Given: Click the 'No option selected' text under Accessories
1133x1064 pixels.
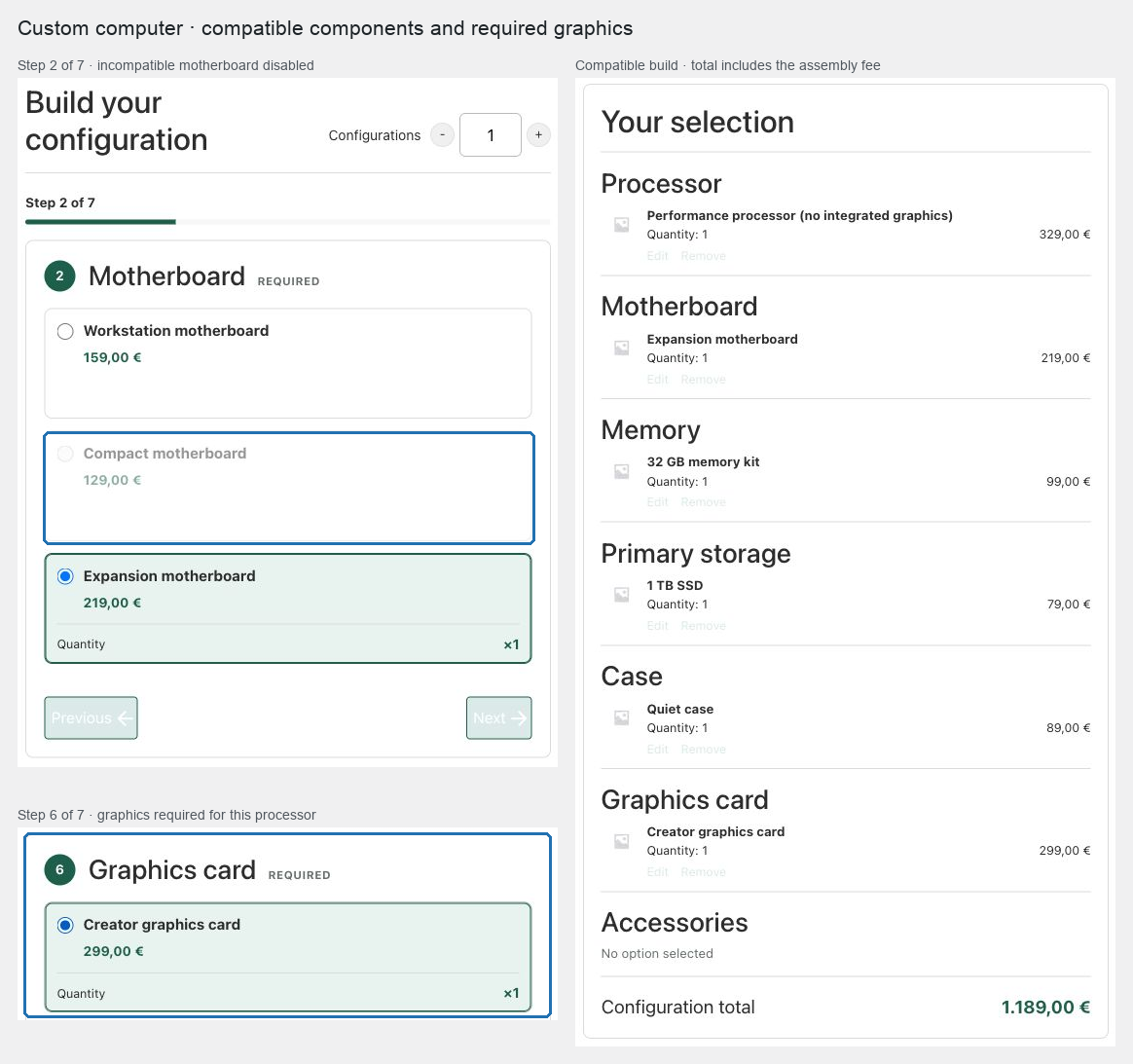Looking at the screenshot, I should (657, 953).
